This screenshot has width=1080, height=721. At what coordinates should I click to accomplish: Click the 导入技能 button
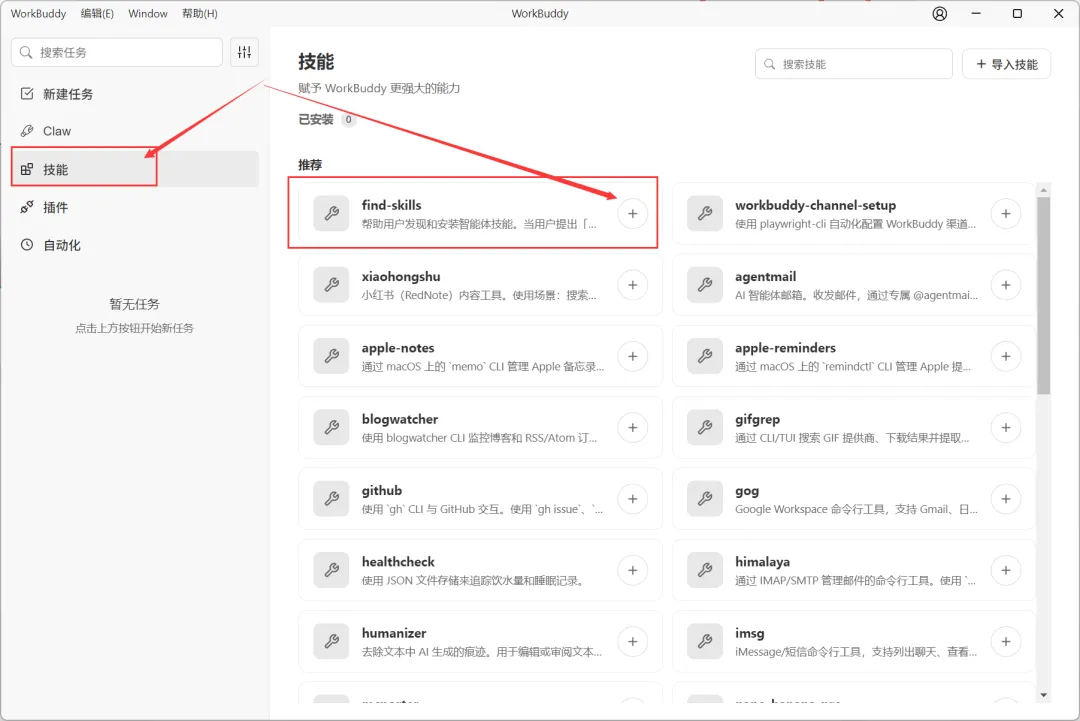tap(1006, 64)
